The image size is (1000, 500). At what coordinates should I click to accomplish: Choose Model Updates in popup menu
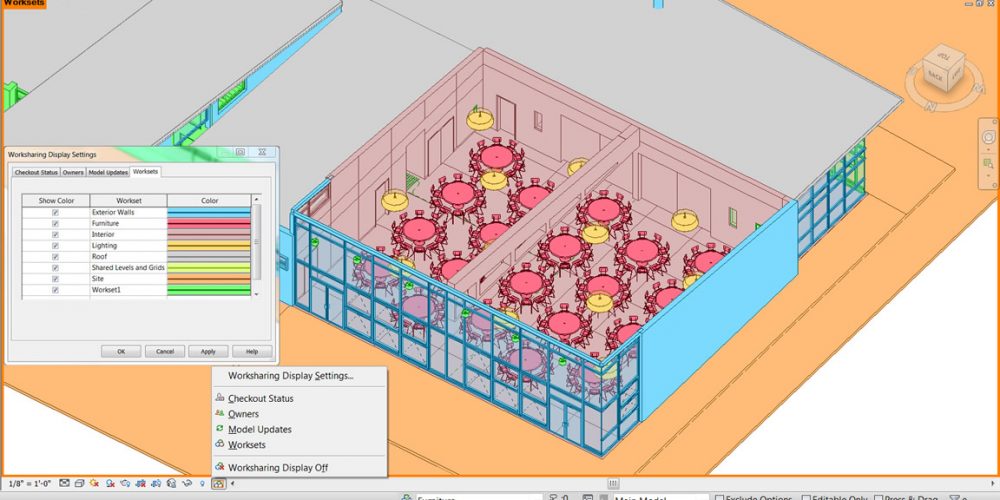260,429
